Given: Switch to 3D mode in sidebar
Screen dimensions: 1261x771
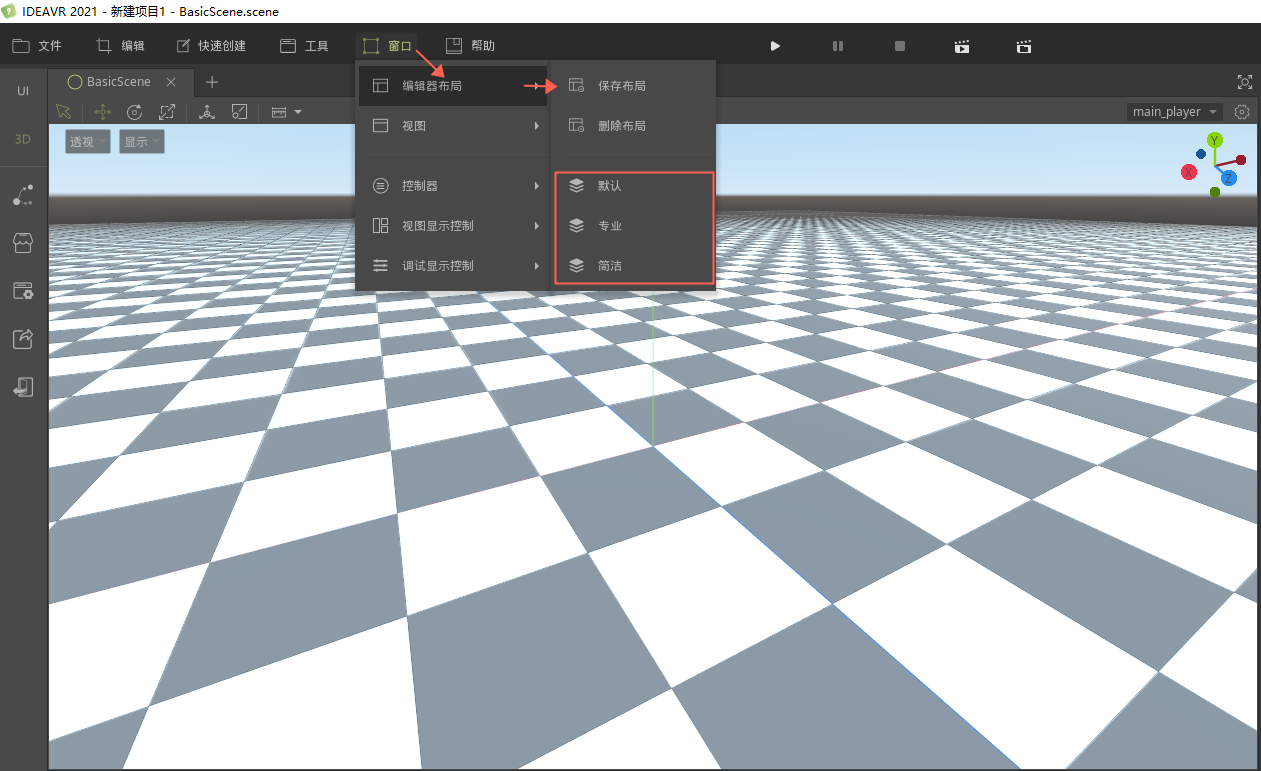Looking at the screenshot, I should (x=23, y=139).
